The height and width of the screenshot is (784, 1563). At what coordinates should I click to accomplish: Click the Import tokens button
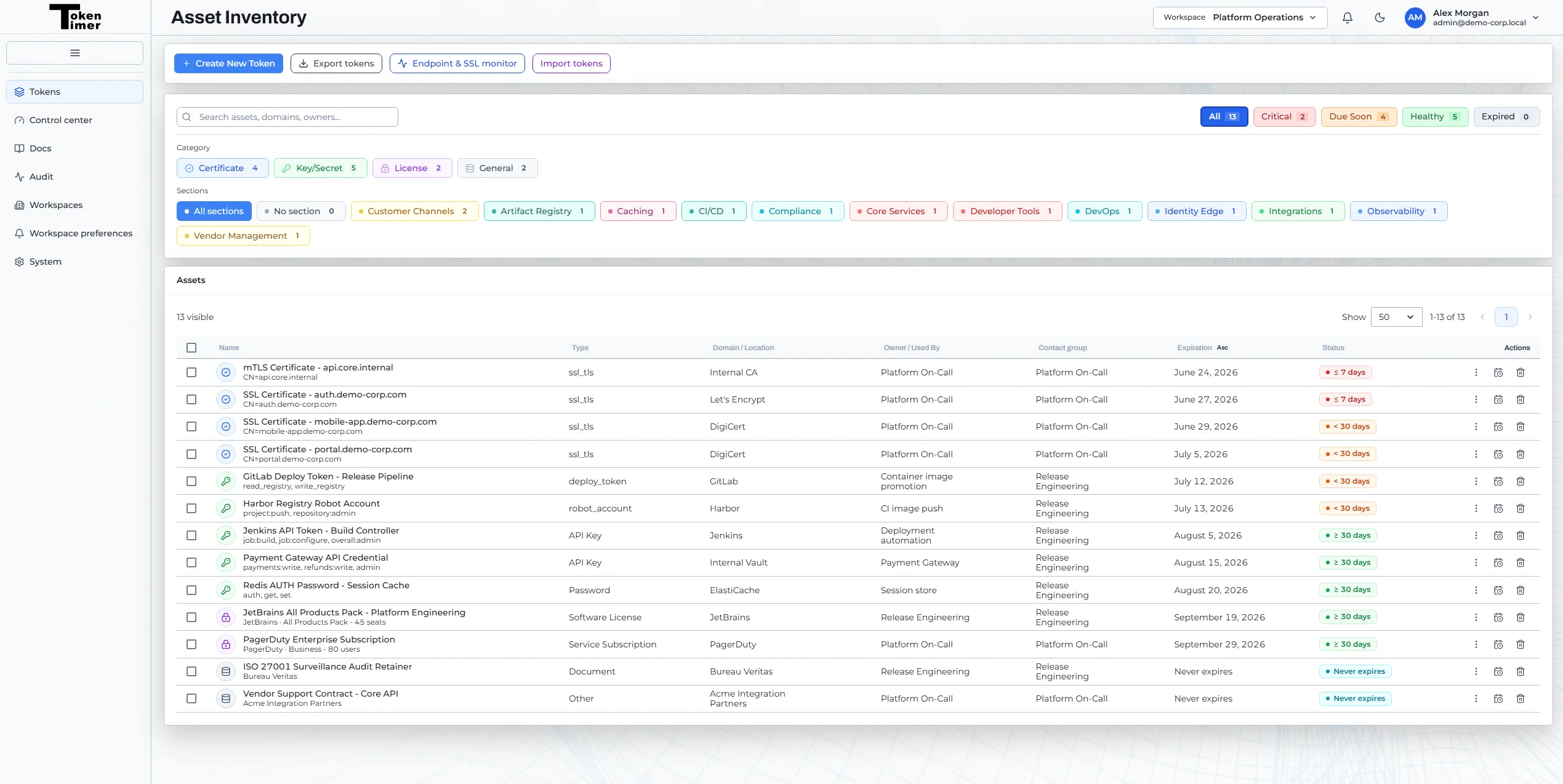(x=571, y=63)
